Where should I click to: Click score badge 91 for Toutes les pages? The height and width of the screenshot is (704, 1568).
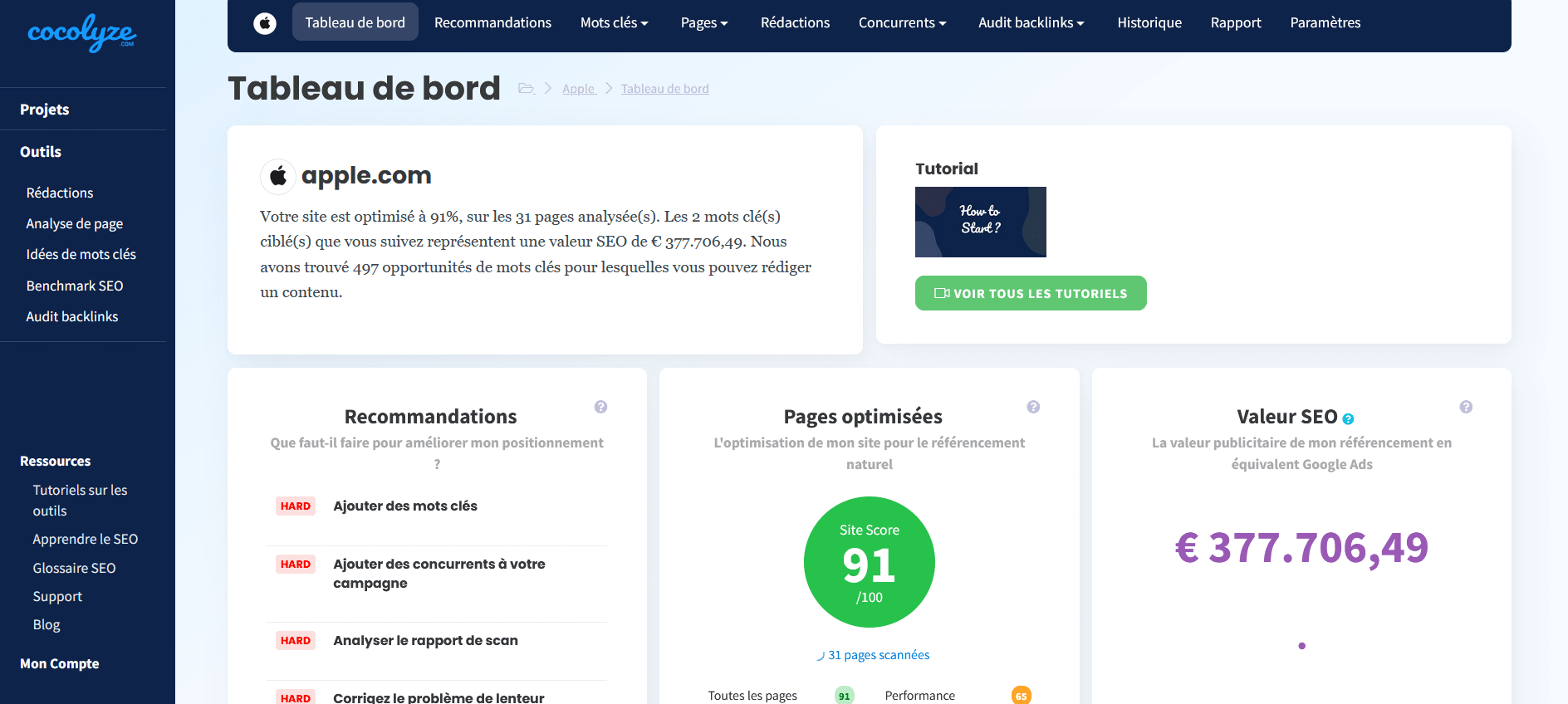(x=844, y=696)
